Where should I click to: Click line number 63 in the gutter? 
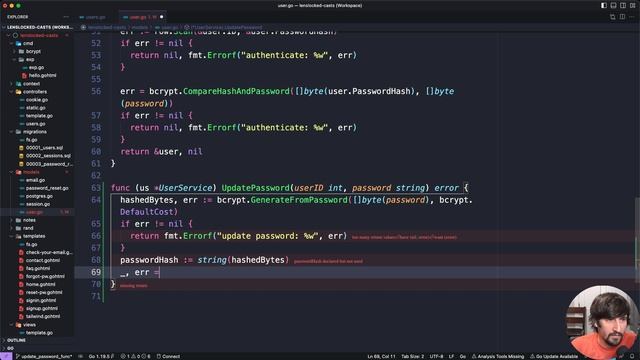[96, 188]
